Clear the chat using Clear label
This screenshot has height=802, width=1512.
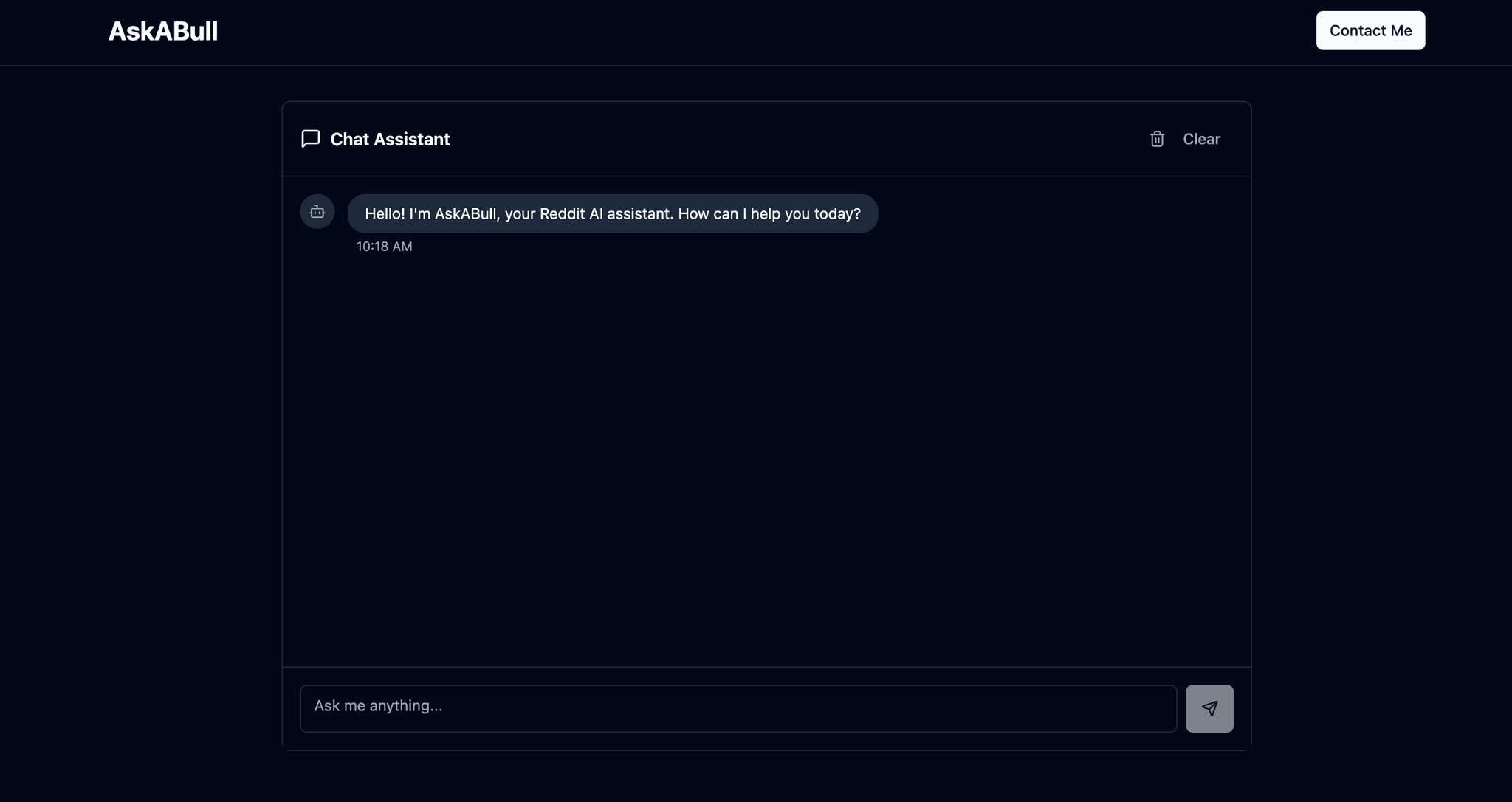pyautogui.click(x=1201, y=139)
